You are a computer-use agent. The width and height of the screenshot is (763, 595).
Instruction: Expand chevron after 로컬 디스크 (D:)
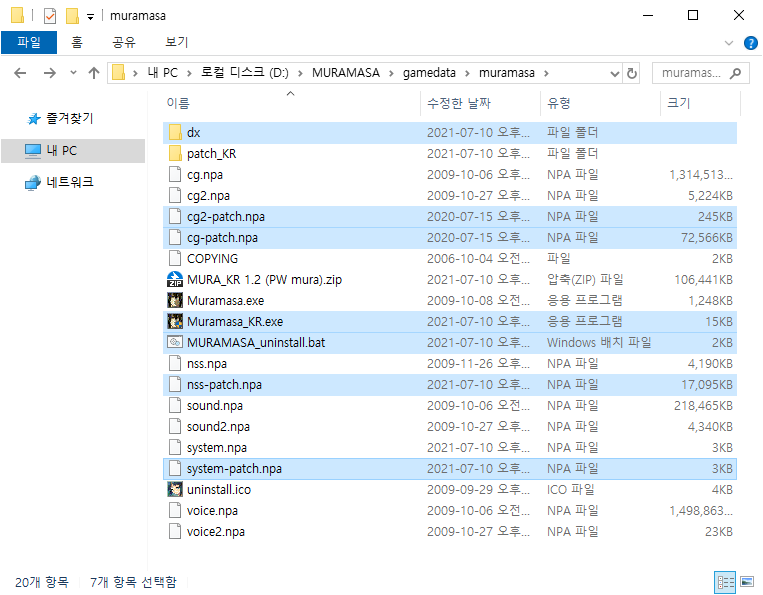click(x=300, y=73)
